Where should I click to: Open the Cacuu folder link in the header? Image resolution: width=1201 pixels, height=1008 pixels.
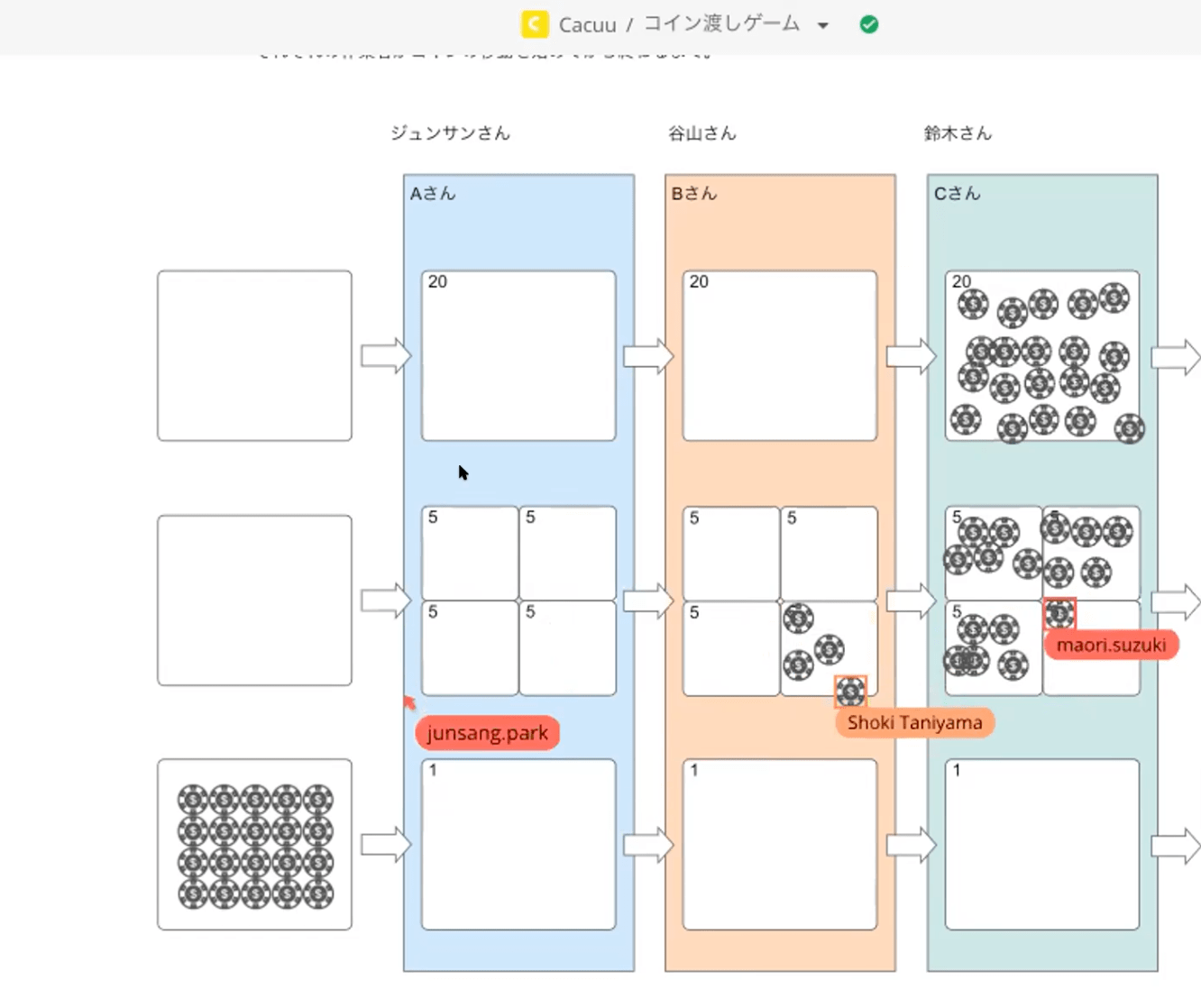pyautogui.click(x=587, y=24)
